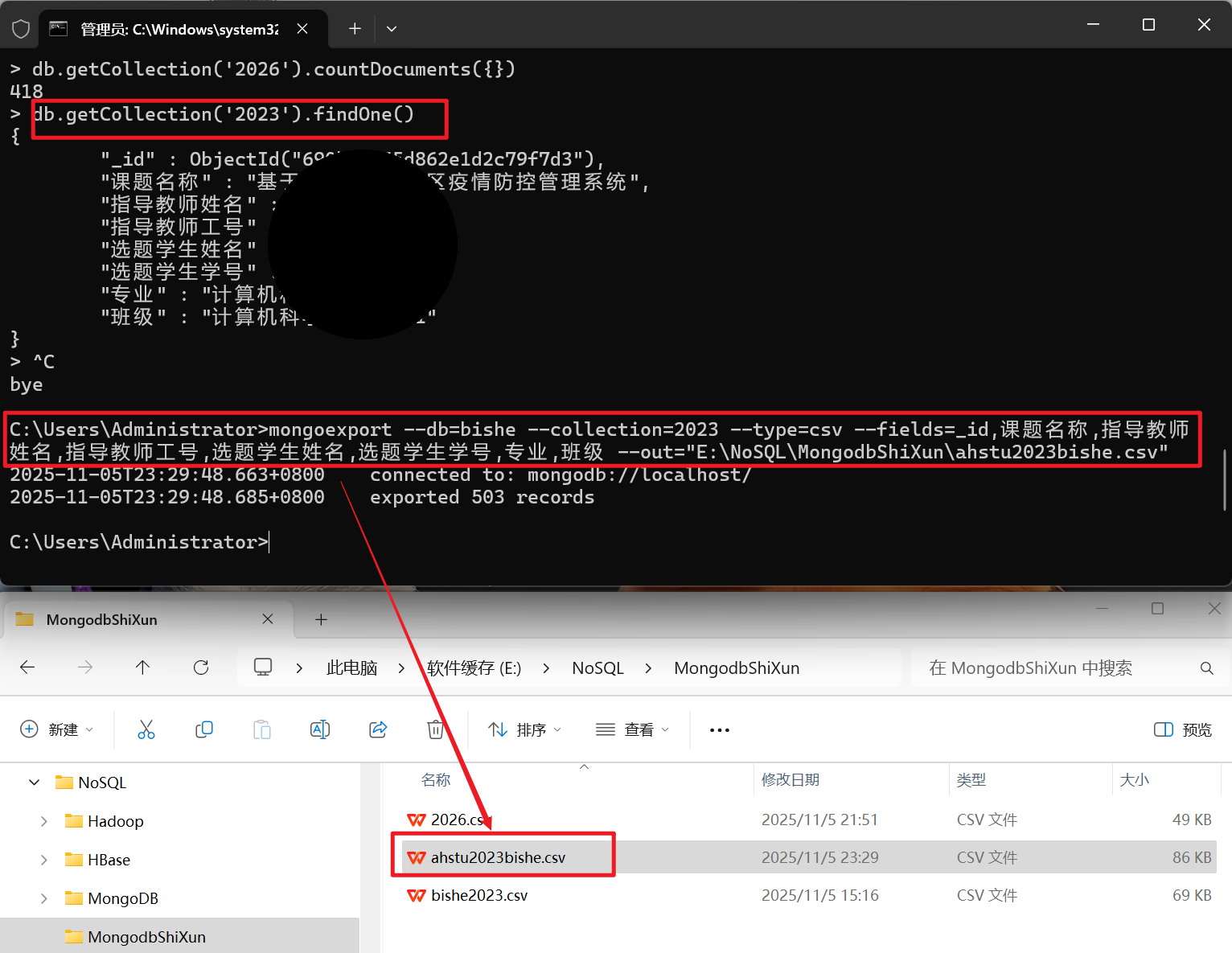This screenshot has width=1232, height=953.
Task: Expand the chevron after 此电脑 in the breadcrumb
Action: 401,668
